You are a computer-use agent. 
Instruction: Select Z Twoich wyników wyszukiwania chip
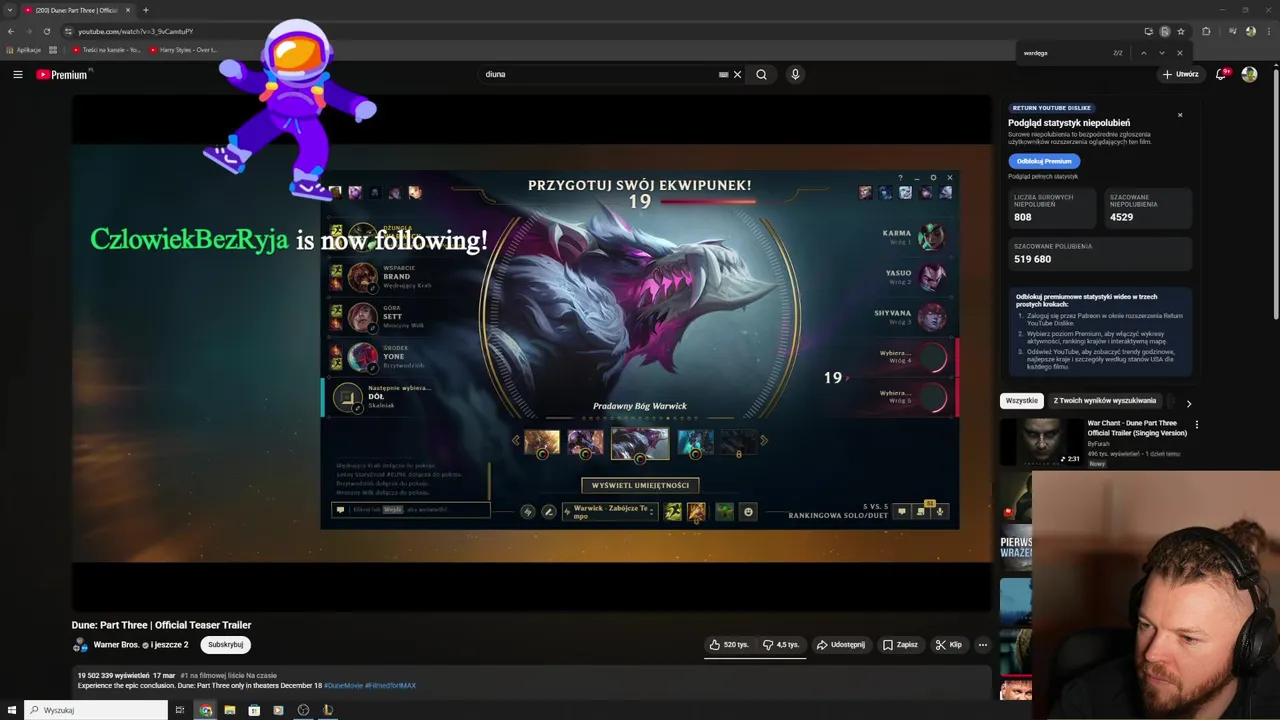tap(1105, 401)
